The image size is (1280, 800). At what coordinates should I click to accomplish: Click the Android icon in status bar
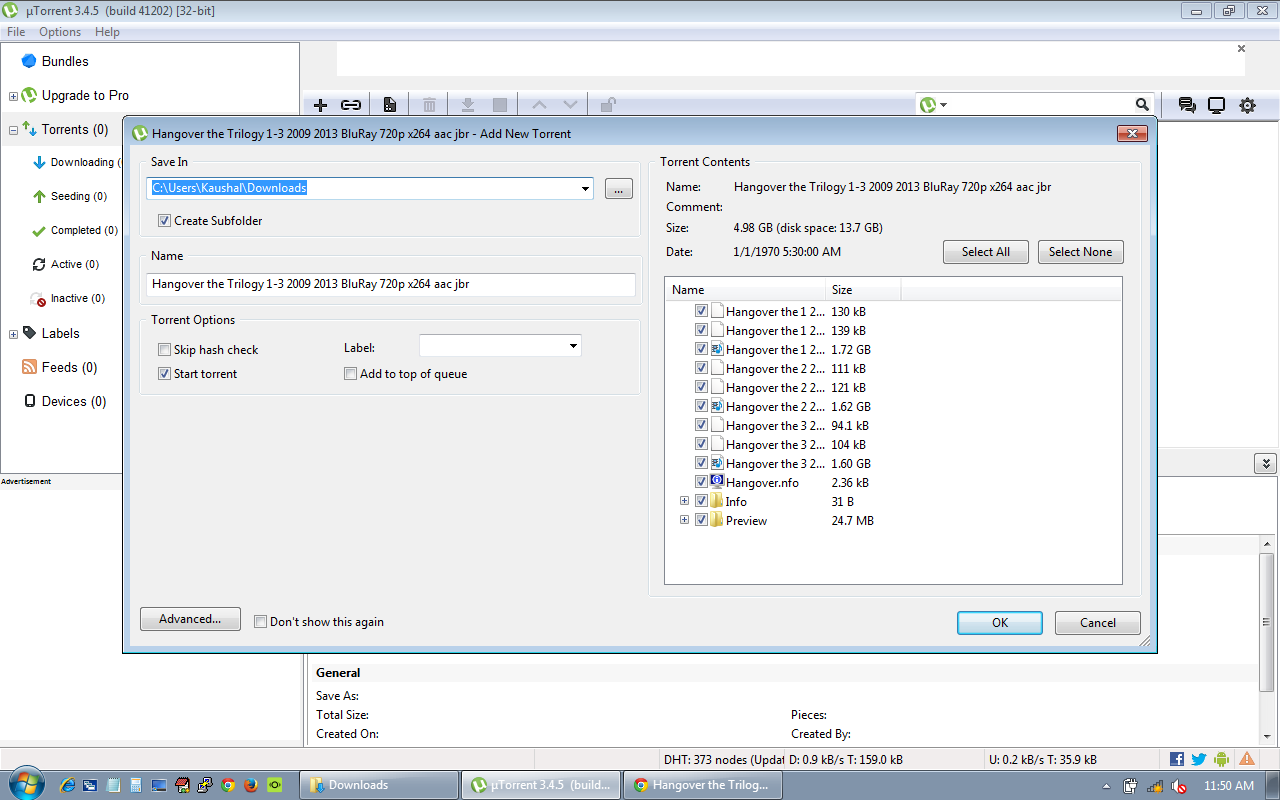(1221, 759)
